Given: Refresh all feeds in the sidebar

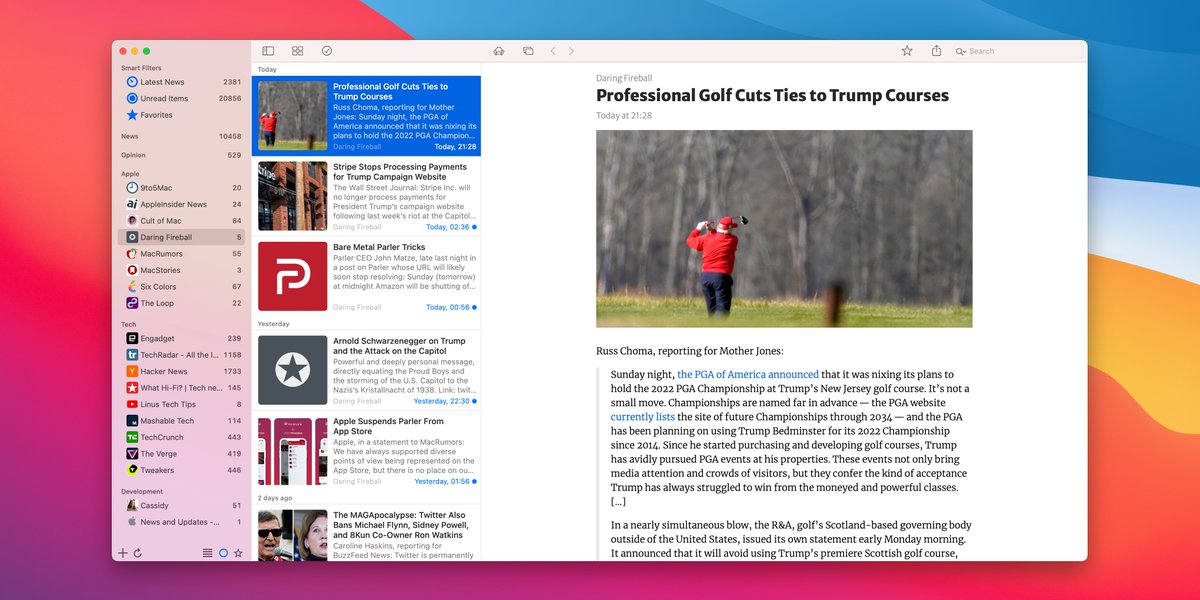Looking at the screenshot, I should [137, 552].
